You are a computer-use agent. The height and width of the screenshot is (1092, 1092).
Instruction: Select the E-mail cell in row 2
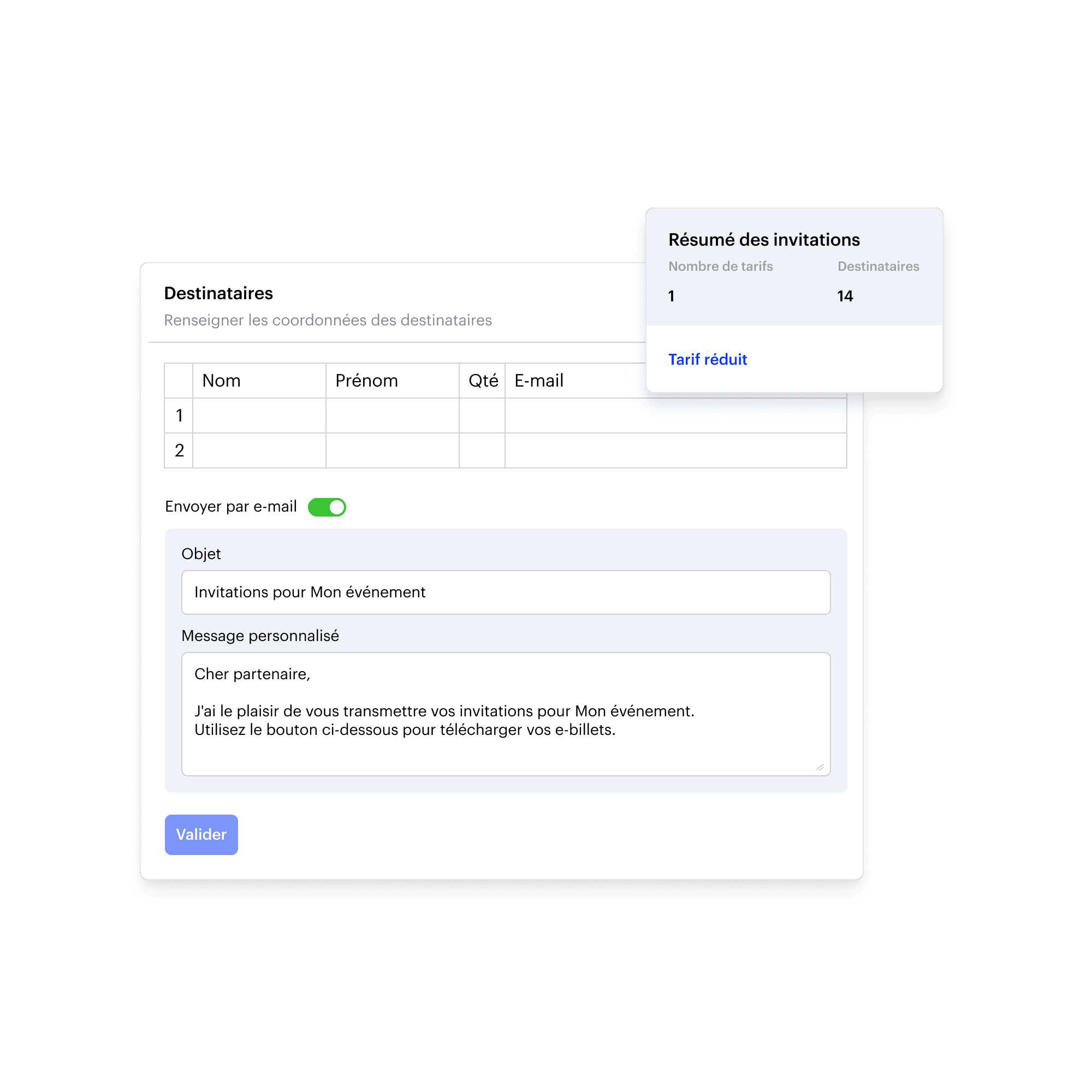tap(675, 450)
